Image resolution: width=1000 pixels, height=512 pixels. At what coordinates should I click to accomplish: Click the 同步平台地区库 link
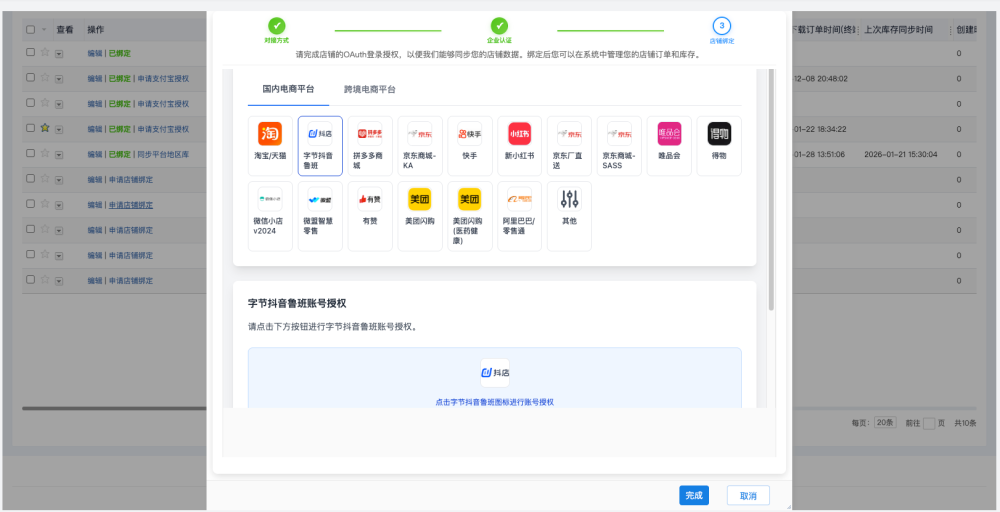tap(163, 154)
